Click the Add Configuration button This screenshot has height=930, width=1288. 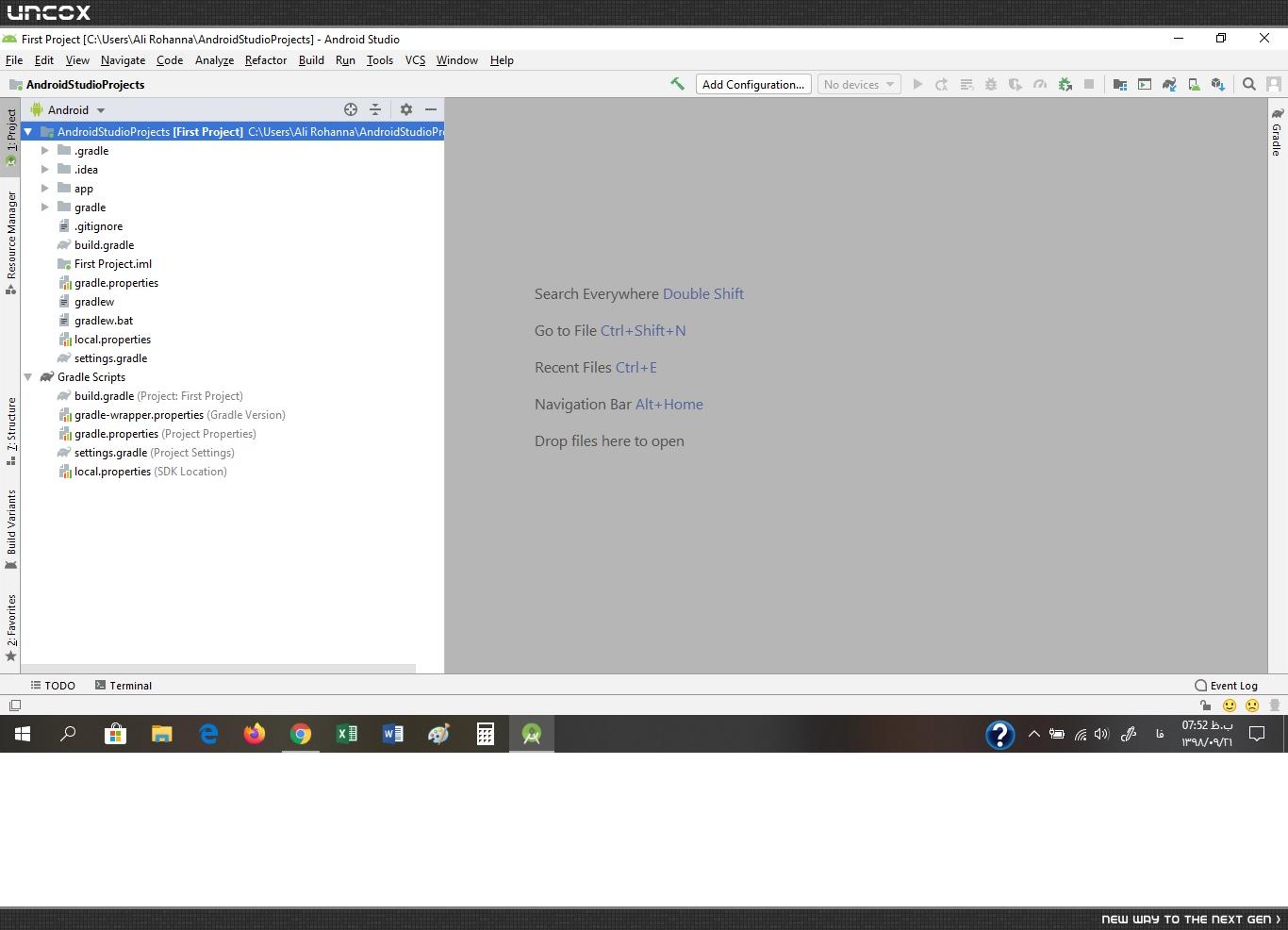point(753,84)
